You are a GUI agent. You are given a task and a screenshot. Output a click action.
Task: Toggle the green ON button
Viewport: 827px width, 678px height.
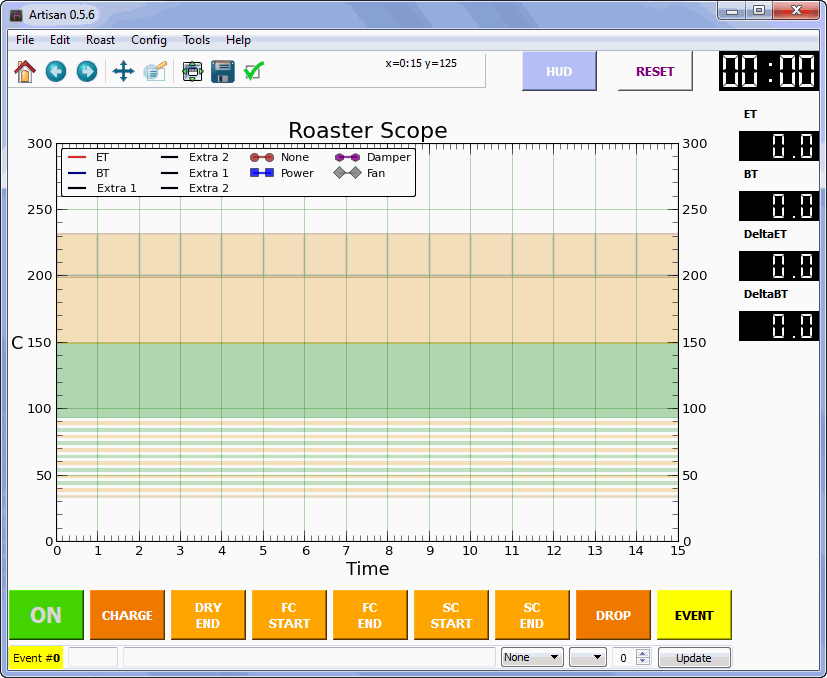click(x=46, y=615)
